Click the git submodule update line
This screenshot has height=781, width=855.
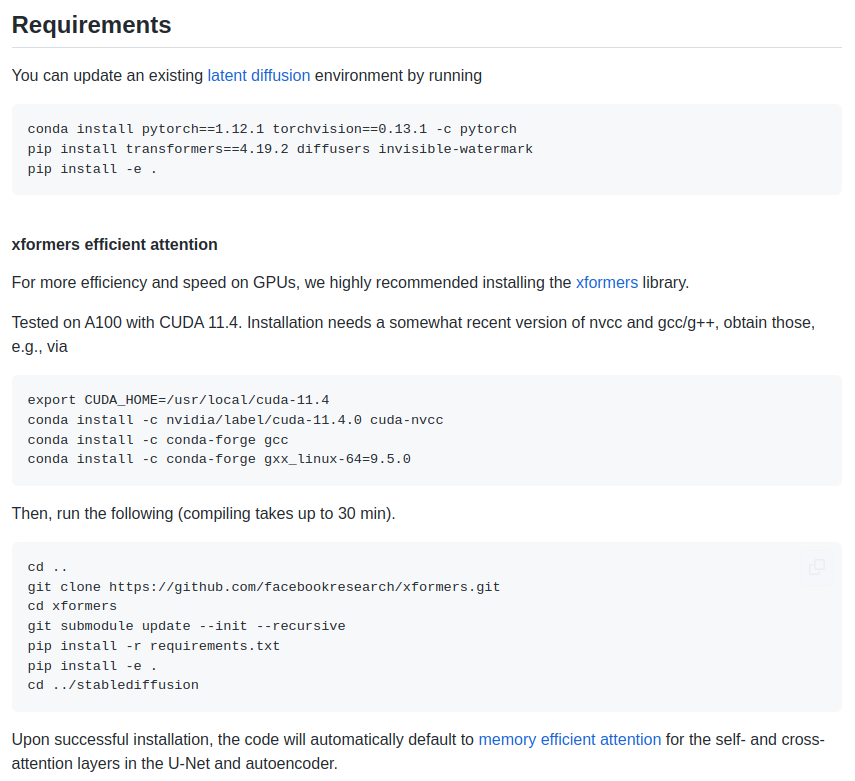186,626
